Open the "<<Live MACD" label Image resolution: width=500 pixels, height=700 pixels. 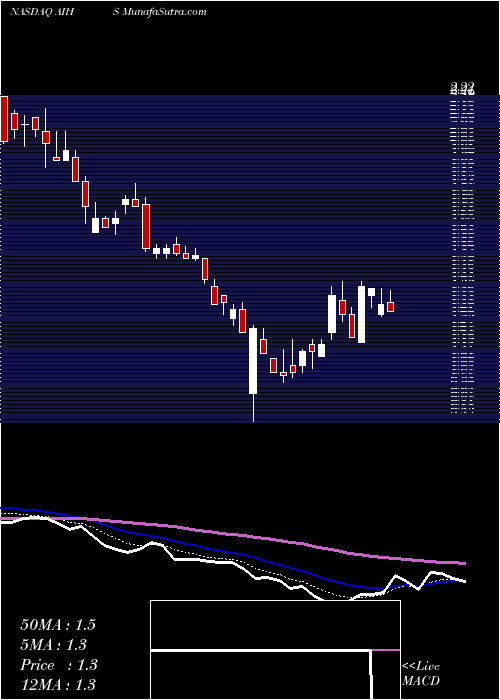coord(421,674)
